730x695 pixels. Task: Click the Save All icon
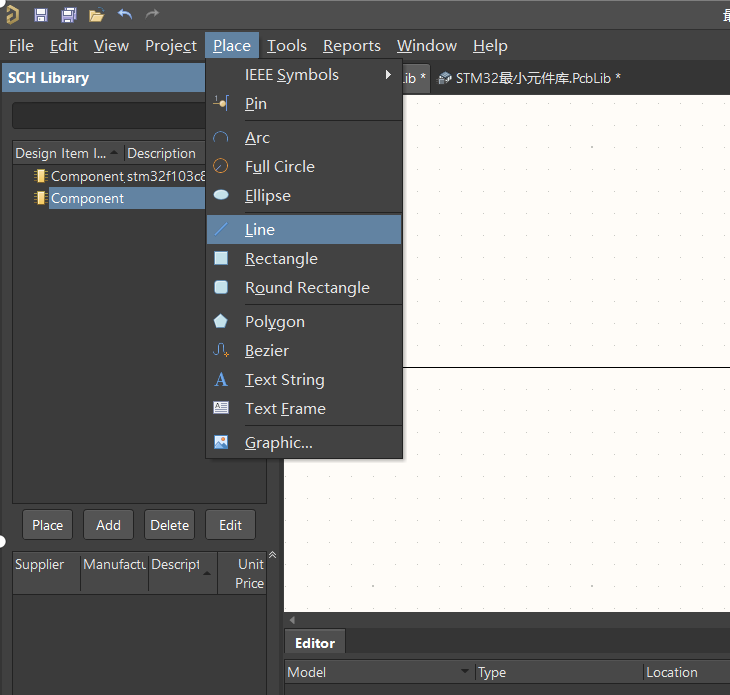click(69, 15)
